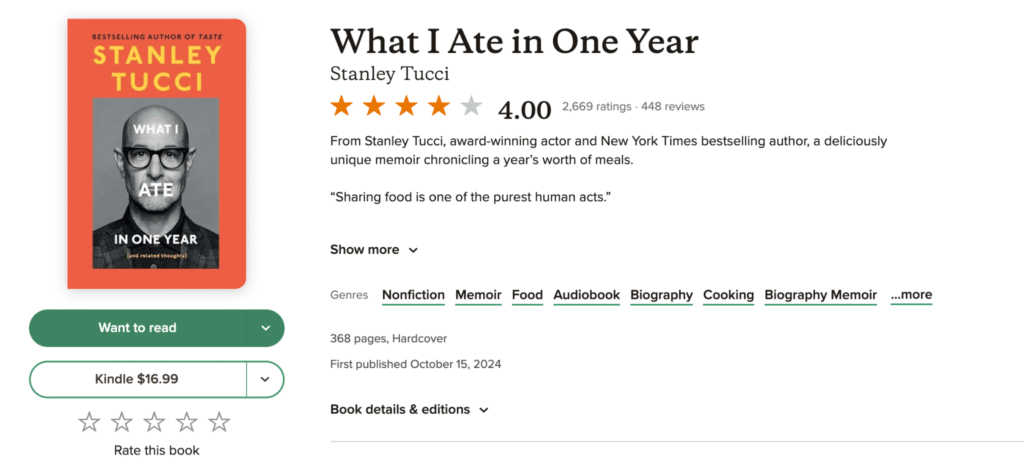1024x458 pixels.
Task: Click the gray fifth average rating star
Action: point(471,106)
